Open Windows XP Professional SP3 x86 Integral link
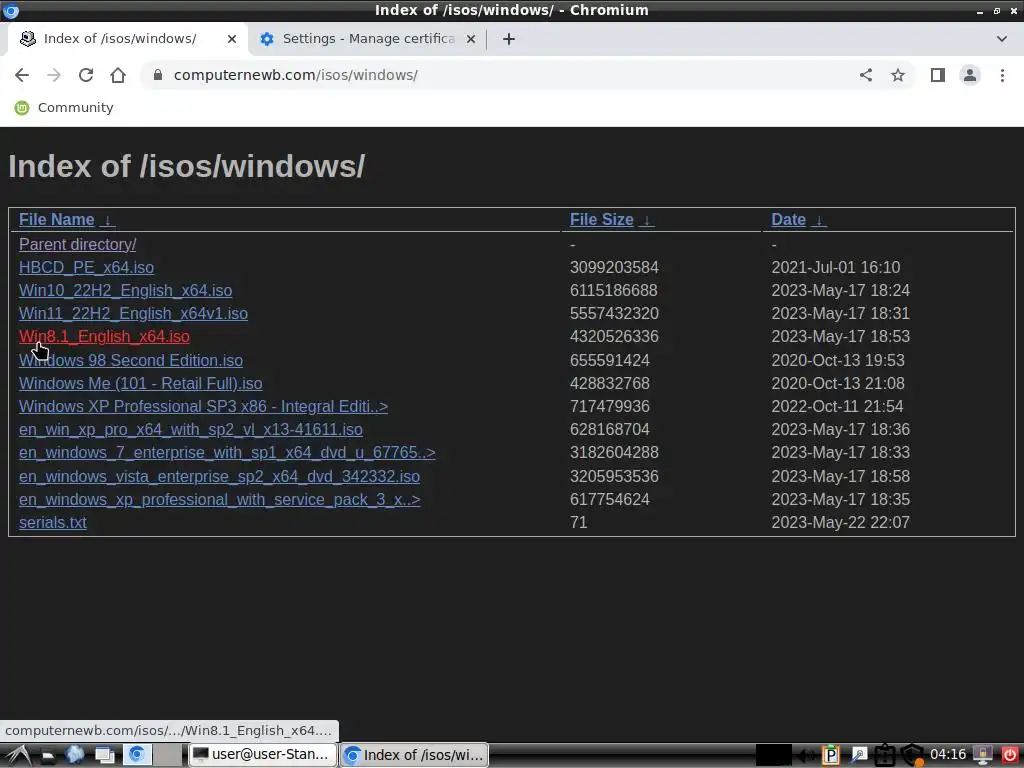 [203, 406]
